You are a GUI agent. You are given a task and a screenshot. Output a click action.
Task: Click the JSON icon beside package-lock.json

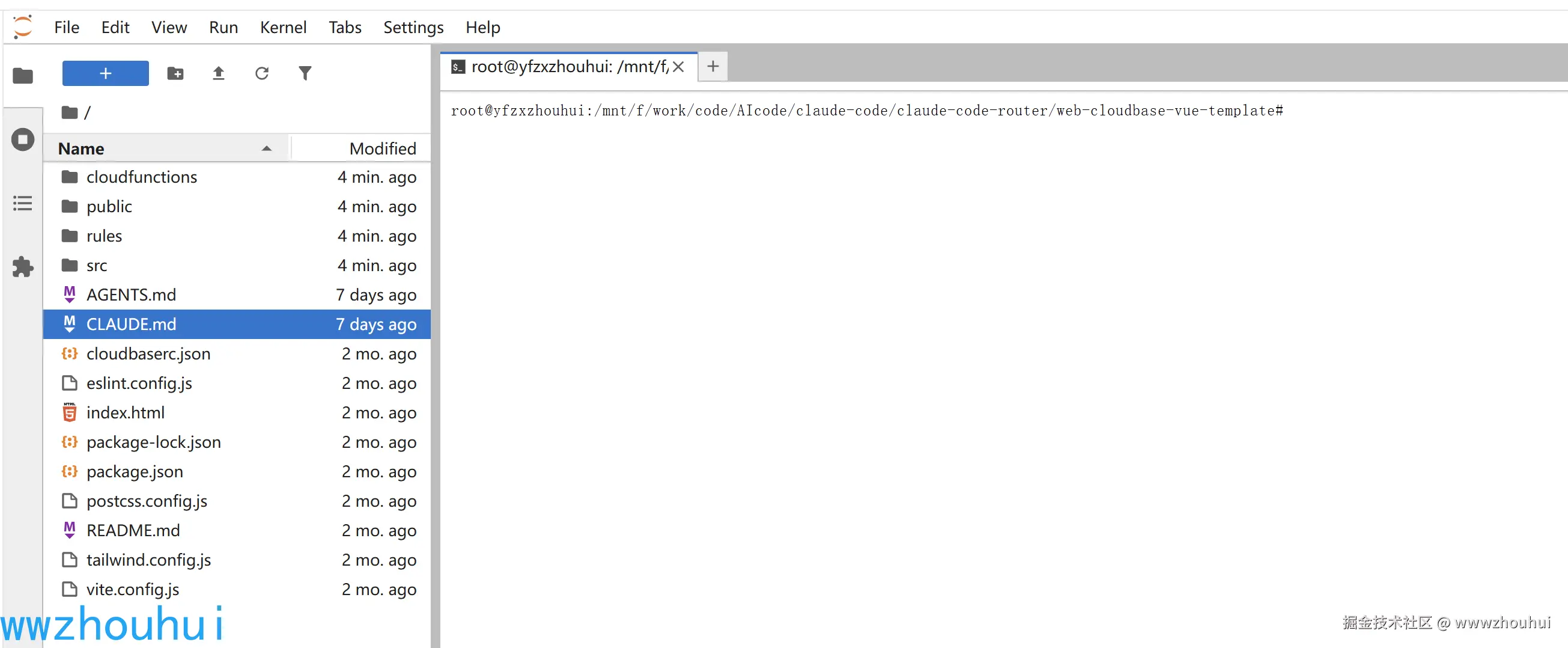70,442
